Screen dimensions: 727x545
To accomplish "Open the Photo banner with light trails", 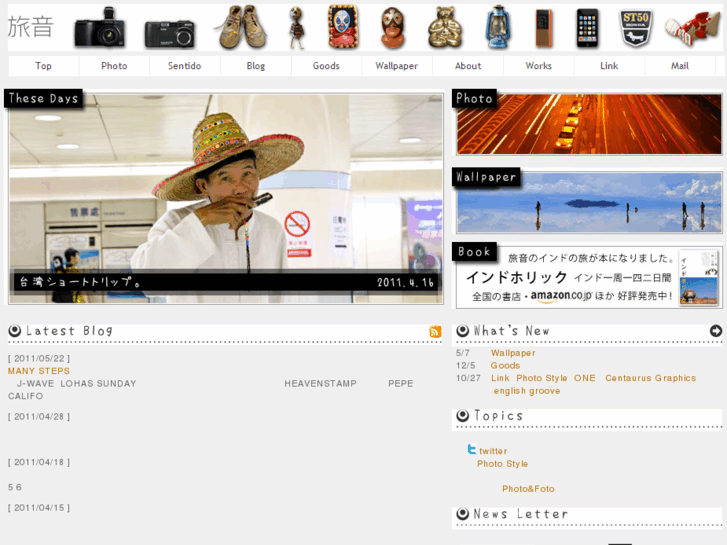I will pos(589,124).
